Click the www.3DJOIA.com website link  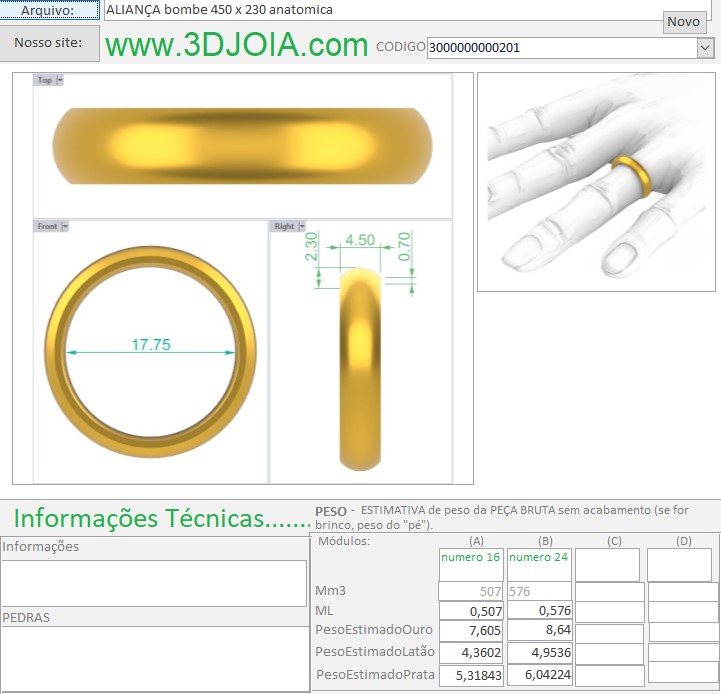(x=237, y=45)
